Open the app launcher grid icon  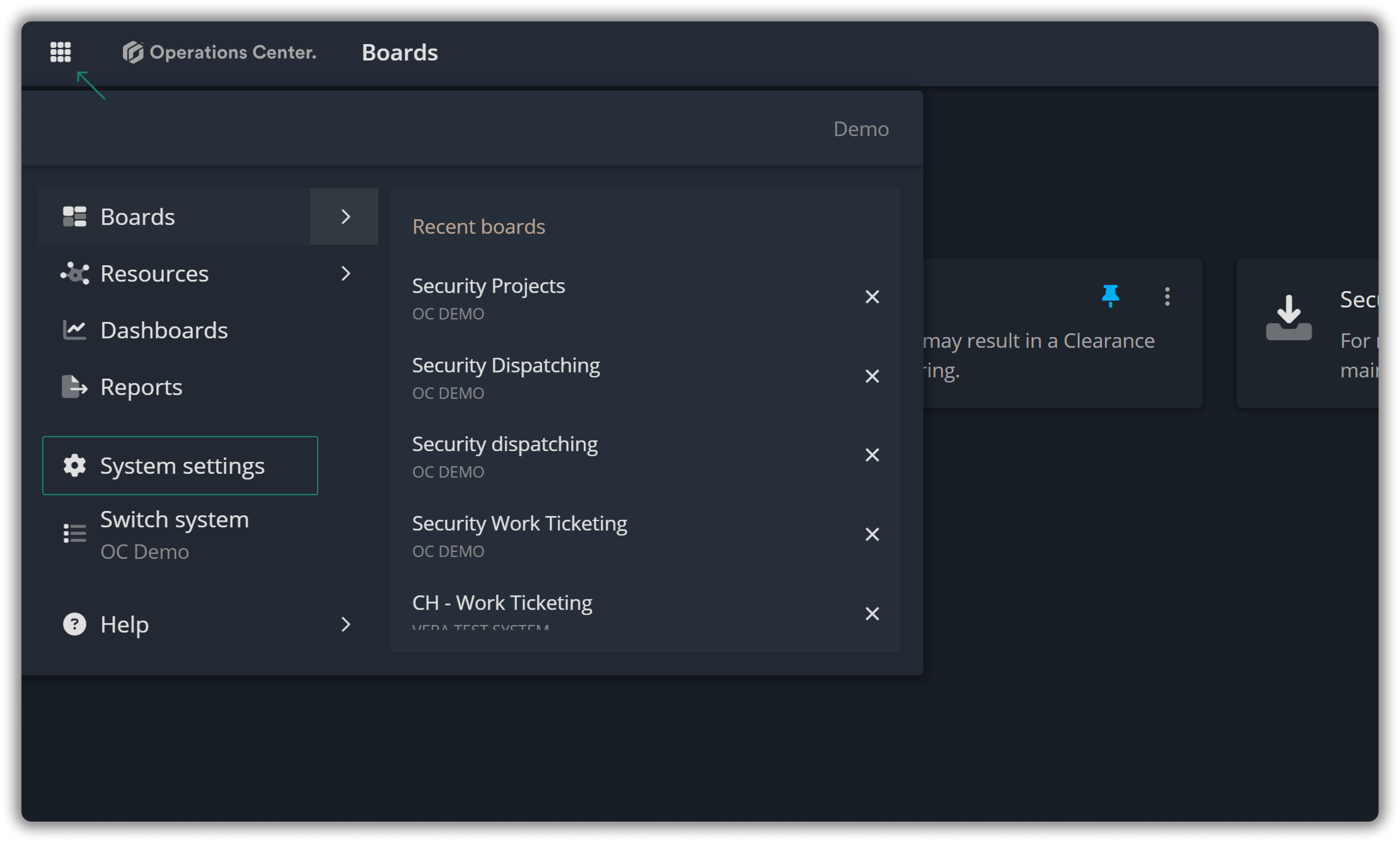[60, 52]
